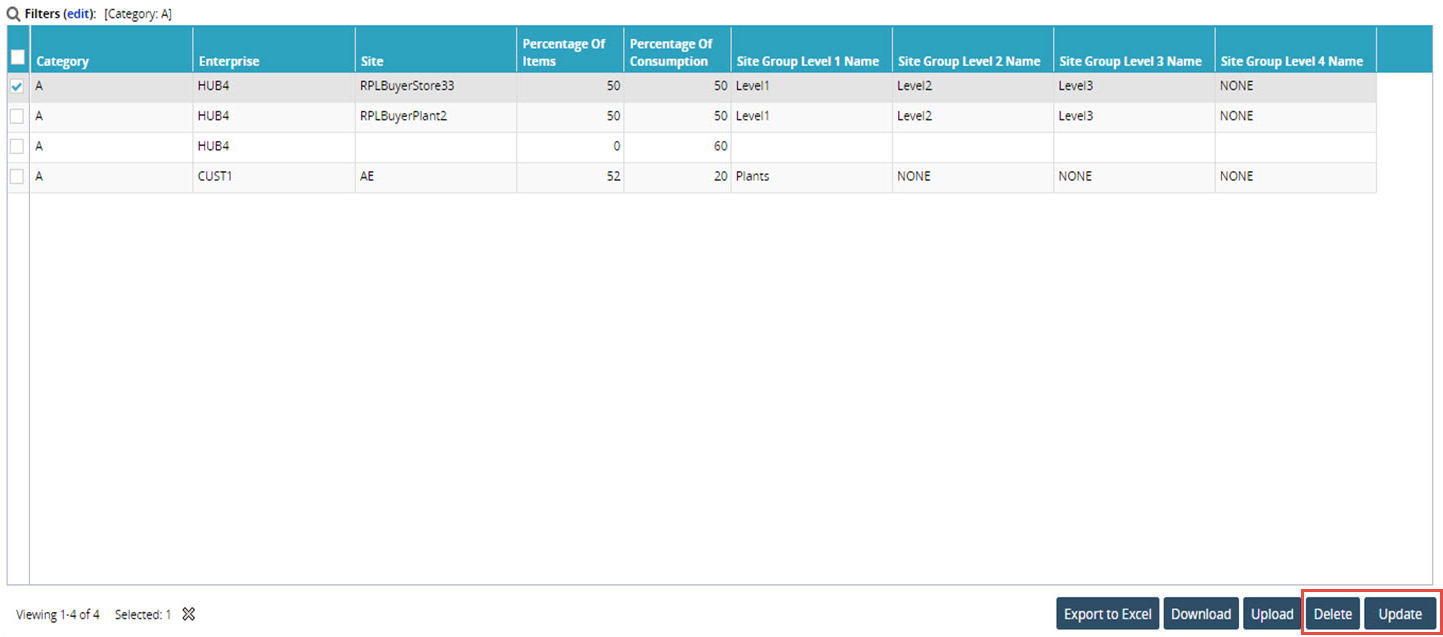Sort by Percentage Of Items header
Viewport: 1443px width, 637px height.
pos(570,49)
